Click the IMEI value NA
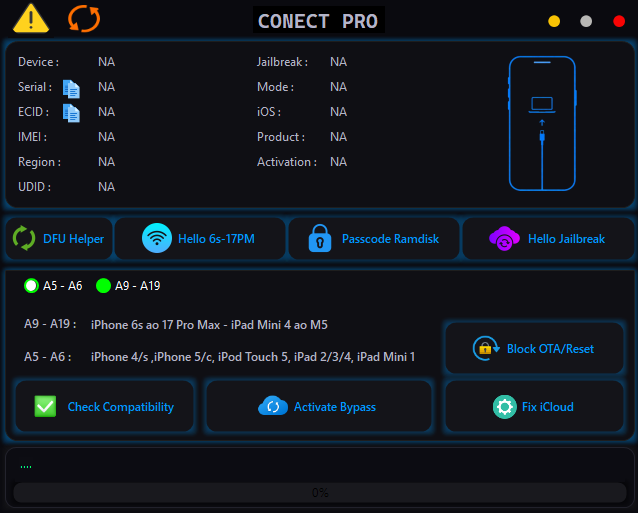The image size is (638, 513). [107, 137]
